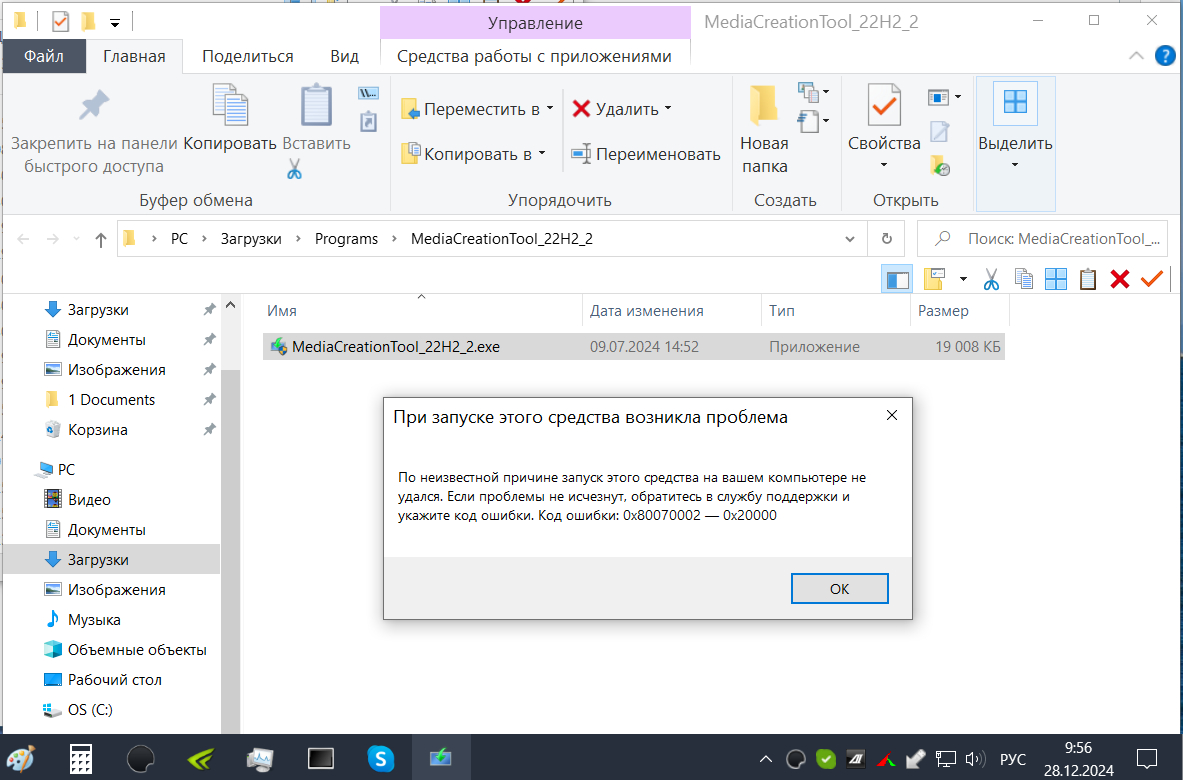Sort by the Дата изменения column header
Image resolution: width=1183 pixels, height=780 pixels.
[671, 310]
